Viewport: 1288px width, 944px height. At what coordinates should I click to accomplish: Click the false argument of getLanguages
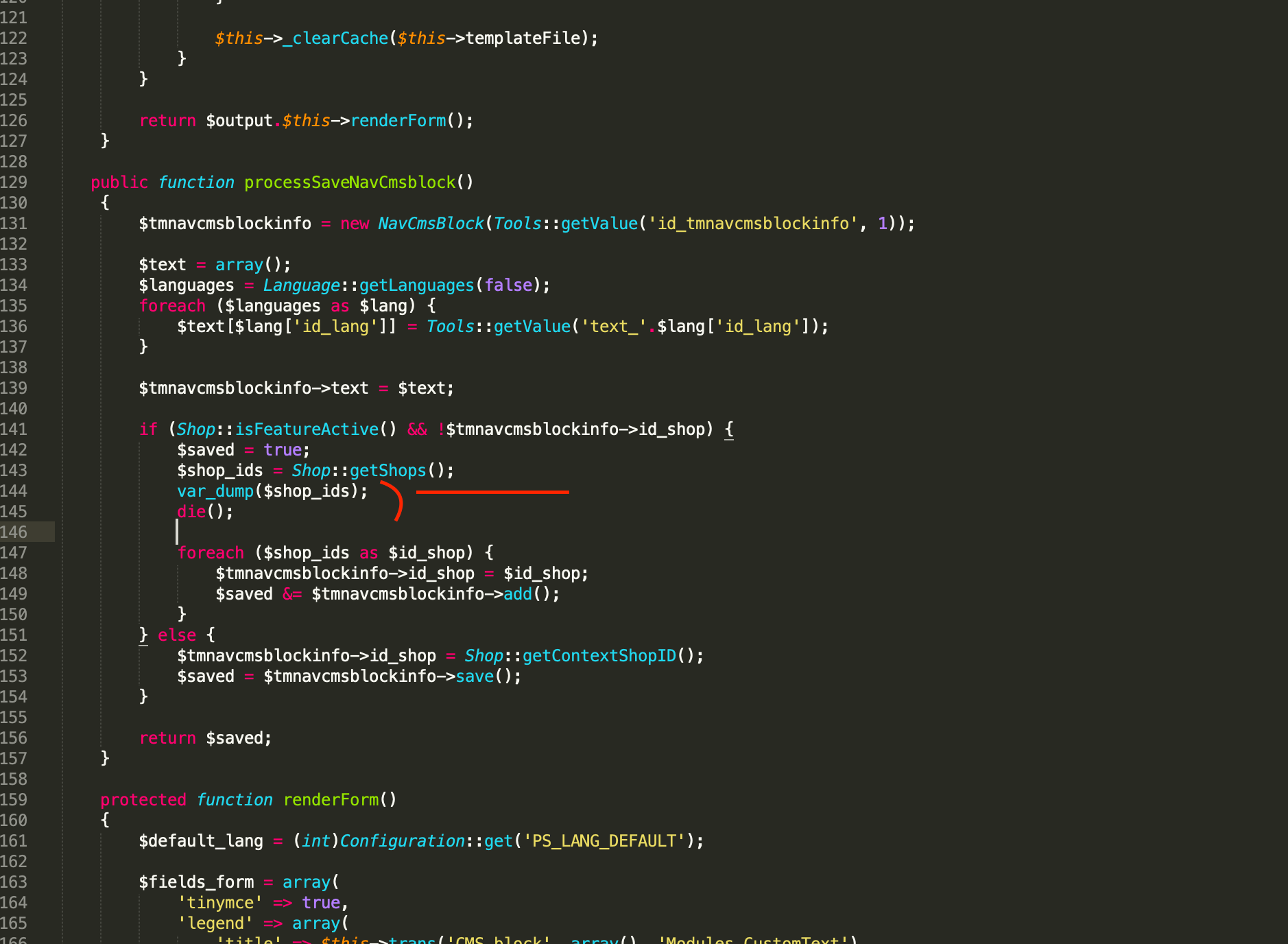pos(508,285)
